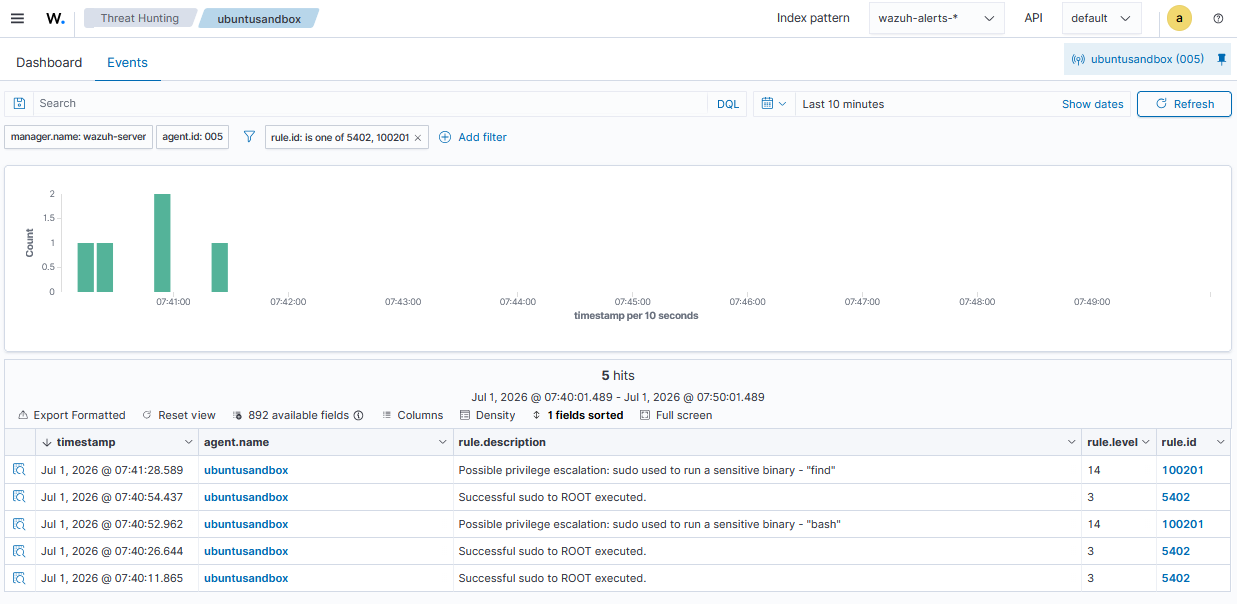
Task: Open 1 fields sorted menu
Action: coord(578,415)
